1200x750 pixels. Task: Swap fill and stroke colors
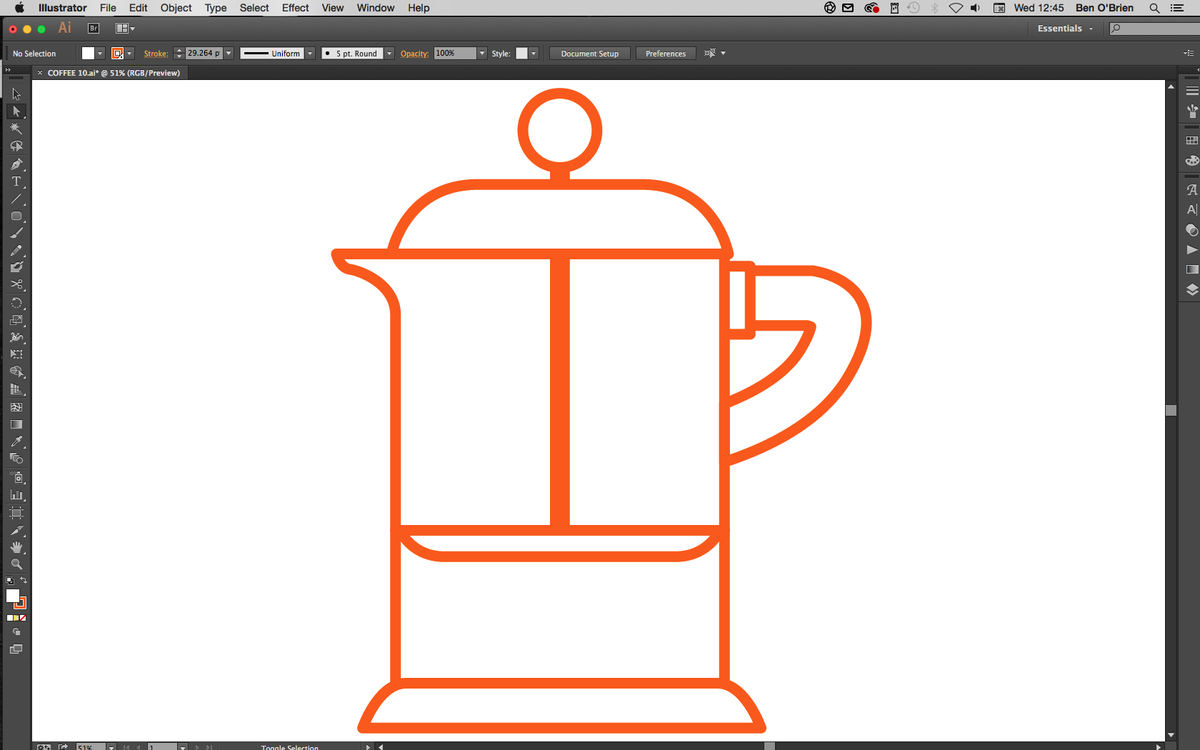(25, 582)
